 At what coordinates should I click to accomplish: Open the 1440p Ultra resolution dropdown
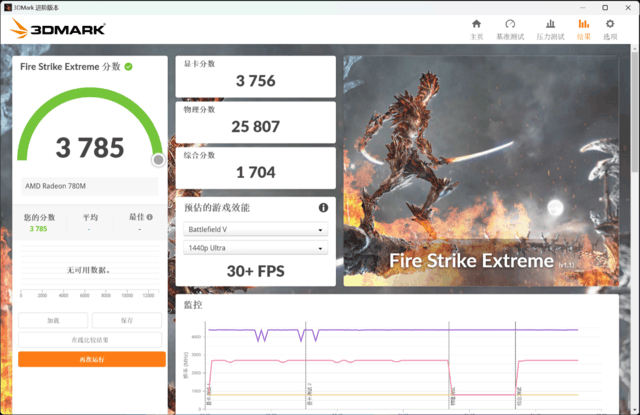point(256,248)
